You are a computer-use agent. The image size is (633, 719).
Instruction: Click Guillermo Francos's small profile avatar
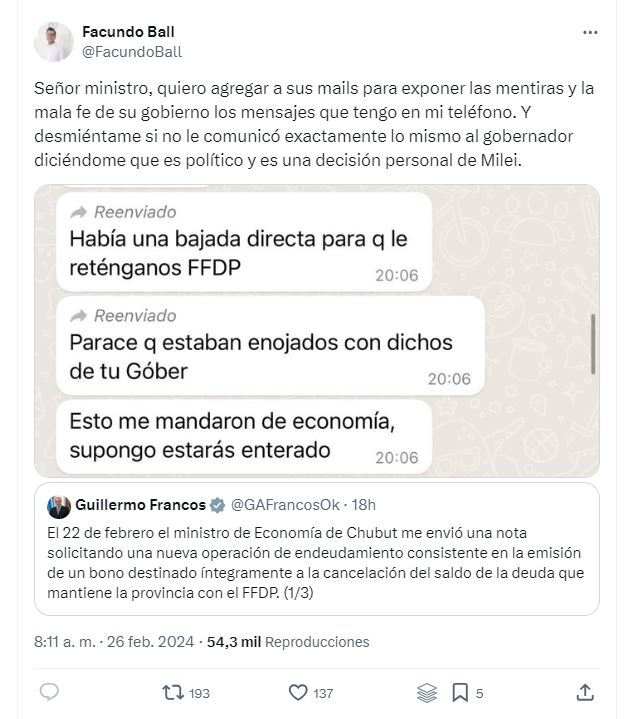(59, 505)
